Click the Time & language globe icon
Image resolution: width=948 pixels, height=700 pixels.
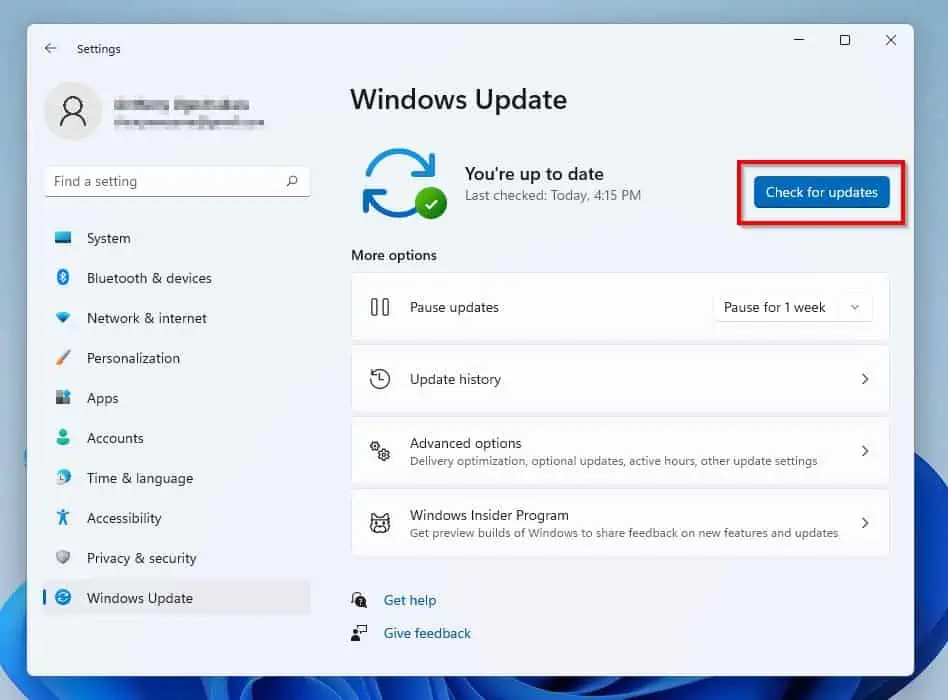tap(63, 478)
